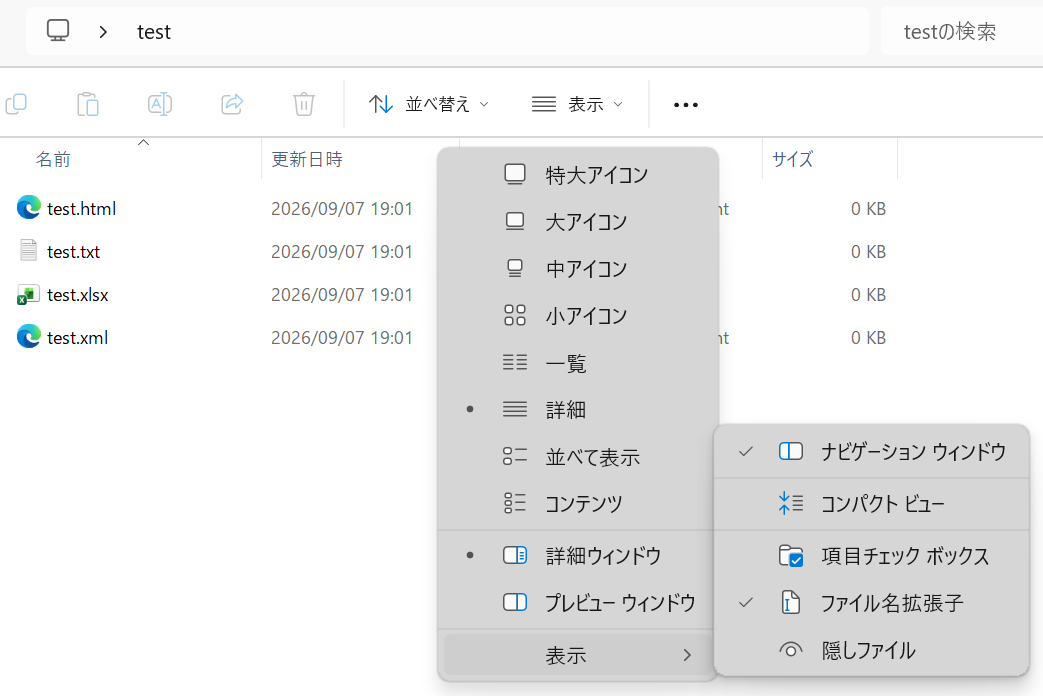This screenshot has width=1043, height=696.
Task: Open the 並べ替え sort dropdown
Action: [x=429, y=104]
